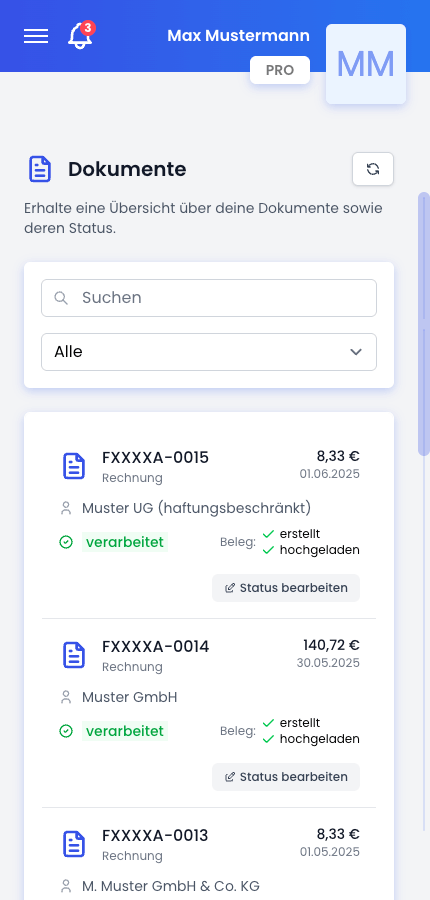Click the Max Mustermann user name
The width and height of the screenshot is (430, 900).
[238, 36]
